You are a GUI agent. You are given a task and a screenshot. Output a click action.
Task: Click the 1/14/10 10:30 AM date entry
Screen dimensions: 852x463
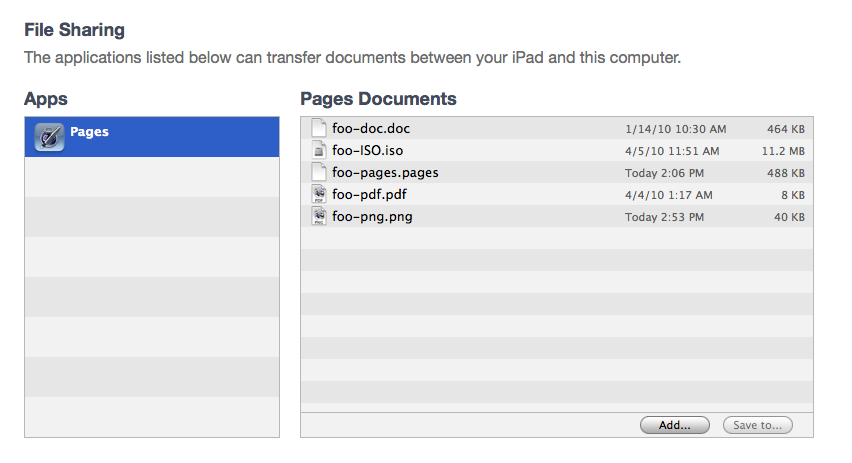tap(675, 129)
